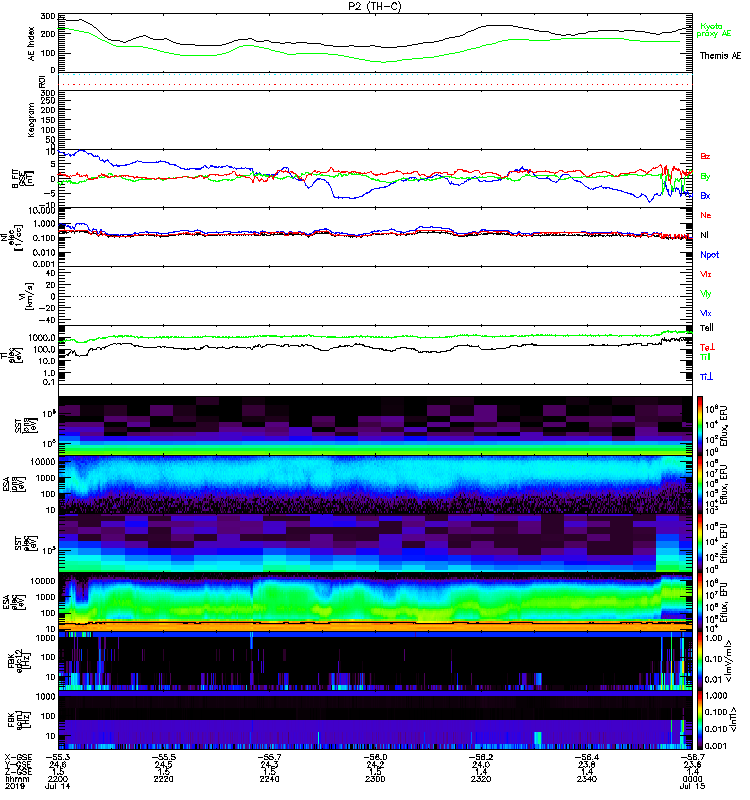
Task: Click the Jul 15 date label
Action: coord(692,786)
